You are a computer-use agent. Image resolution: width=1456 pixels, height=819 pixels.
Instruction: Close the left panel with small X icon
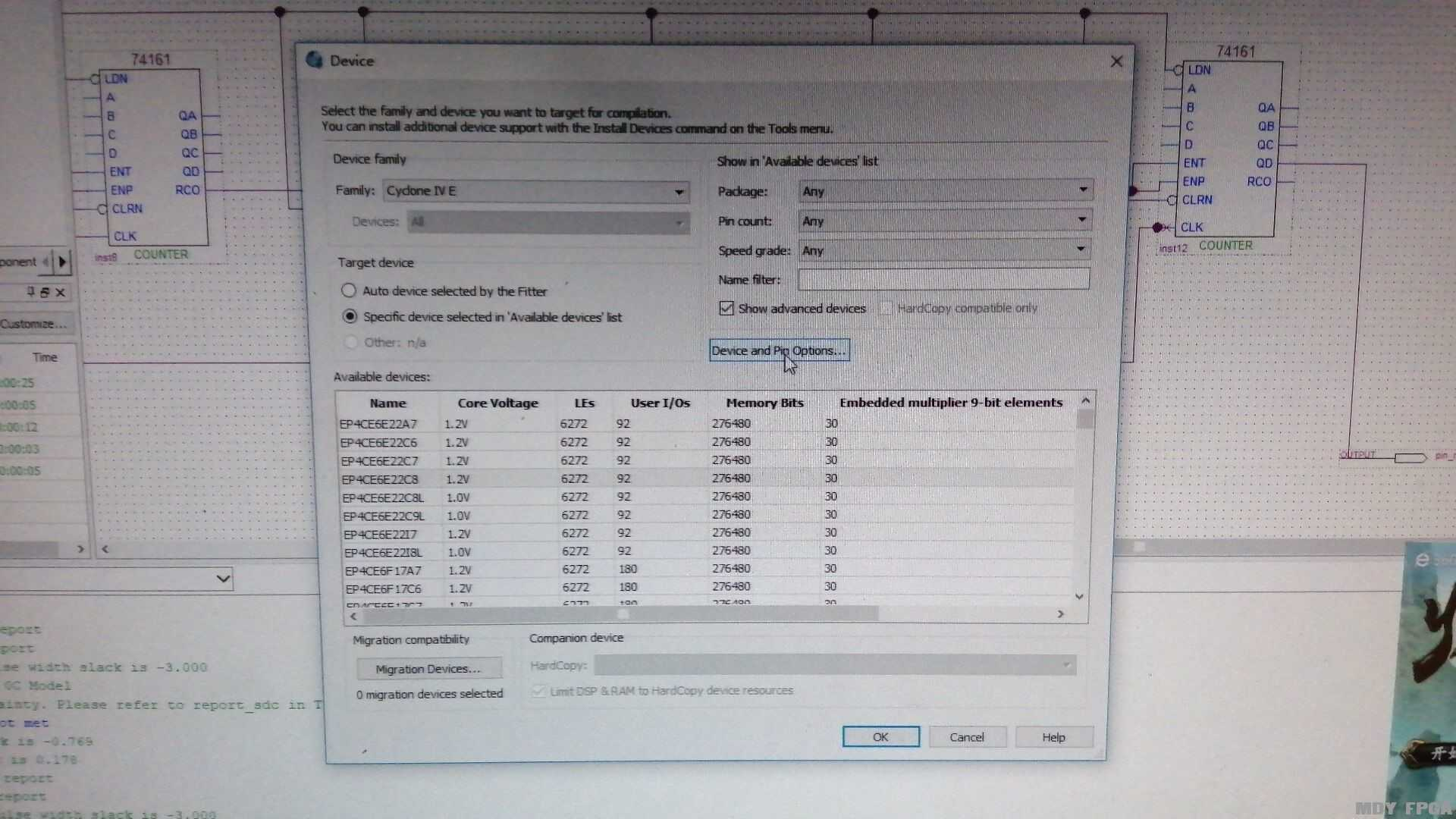coord(61,292)
